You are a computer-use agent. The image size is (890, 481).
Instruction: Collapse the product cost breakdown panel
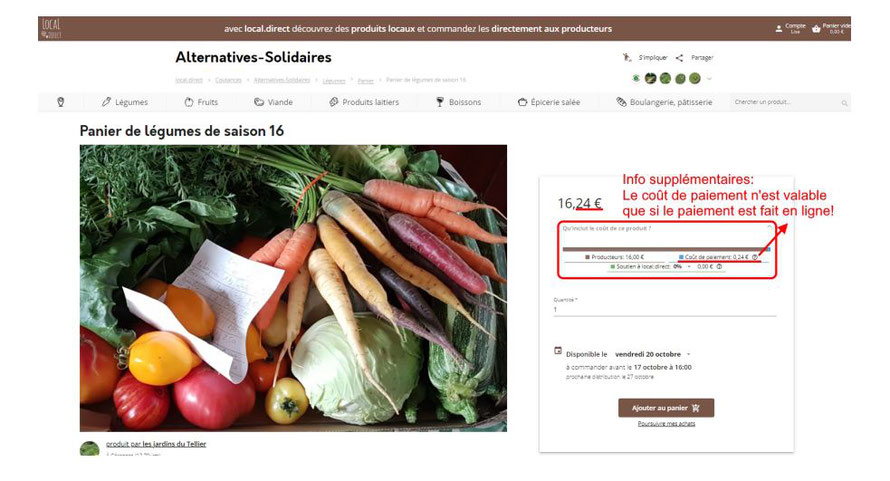coord(769,227)
